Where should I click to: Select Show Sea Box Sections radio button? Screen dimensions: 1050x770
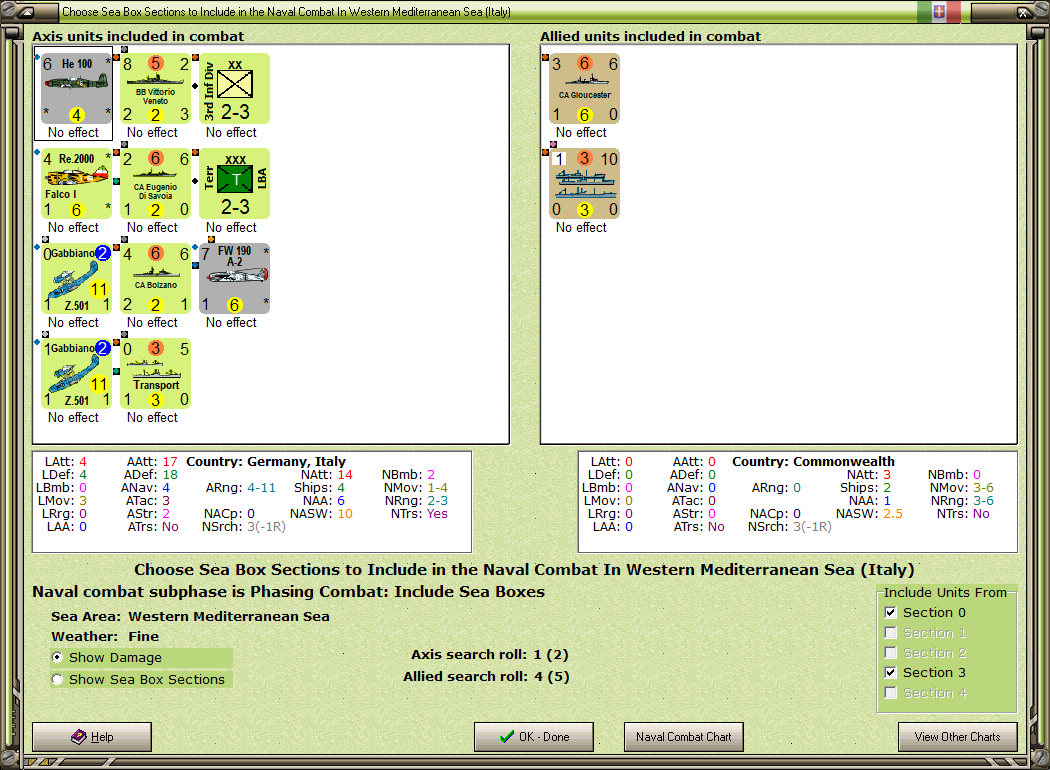[x=58, y=680]
